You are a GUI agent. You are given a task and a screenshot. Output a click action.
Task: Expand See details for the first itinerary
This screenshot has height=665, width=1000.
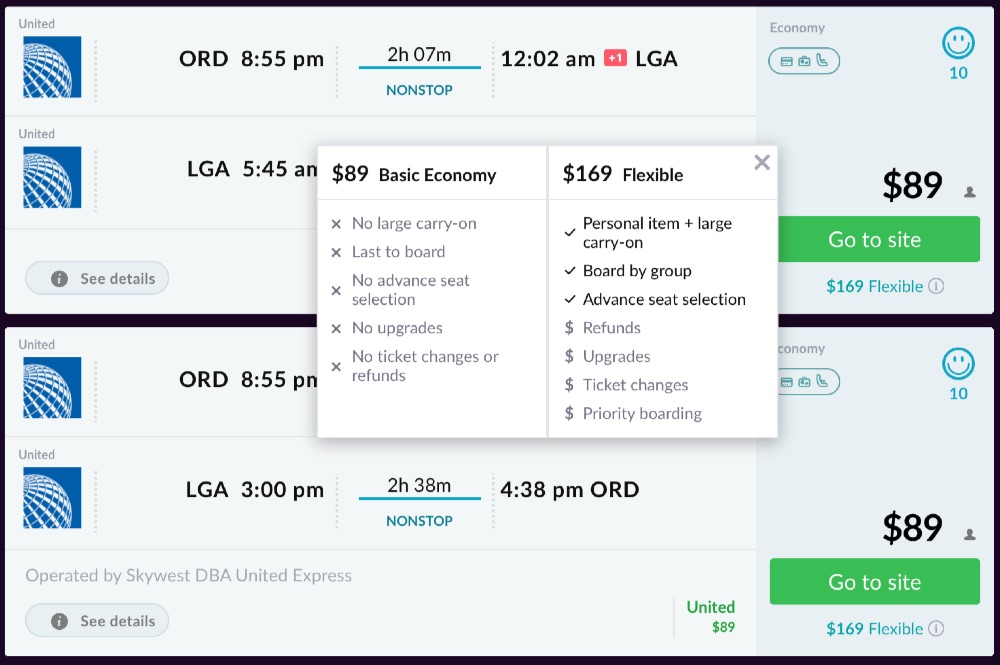97,279
